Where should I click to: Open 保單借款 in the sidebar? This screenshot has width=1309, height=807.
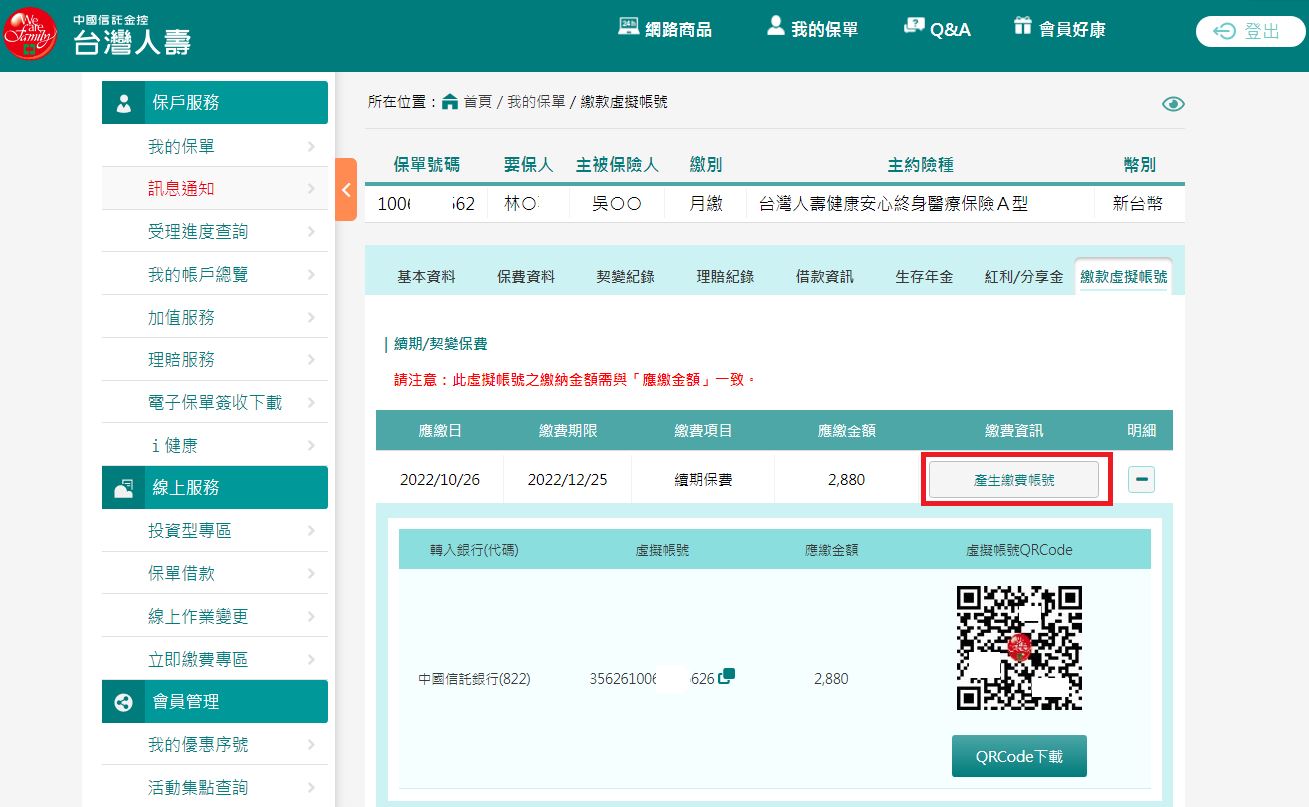click(x=215, y=574)
